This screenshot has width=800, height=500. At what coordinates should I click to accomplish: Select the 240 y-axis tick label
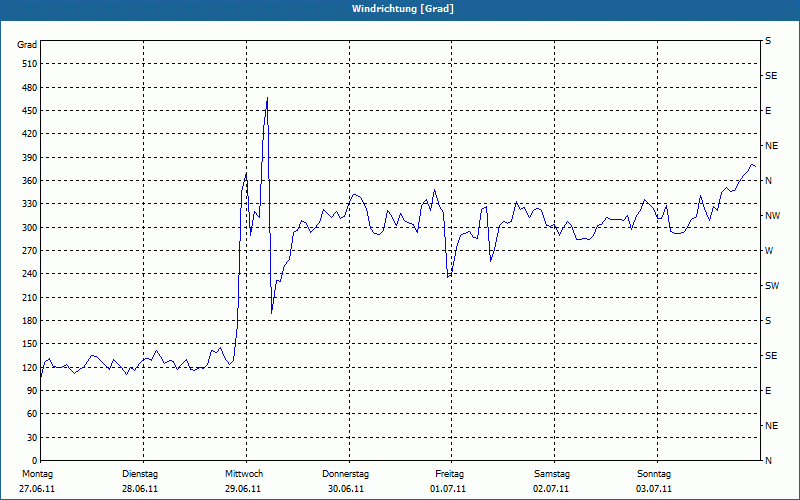30,274
